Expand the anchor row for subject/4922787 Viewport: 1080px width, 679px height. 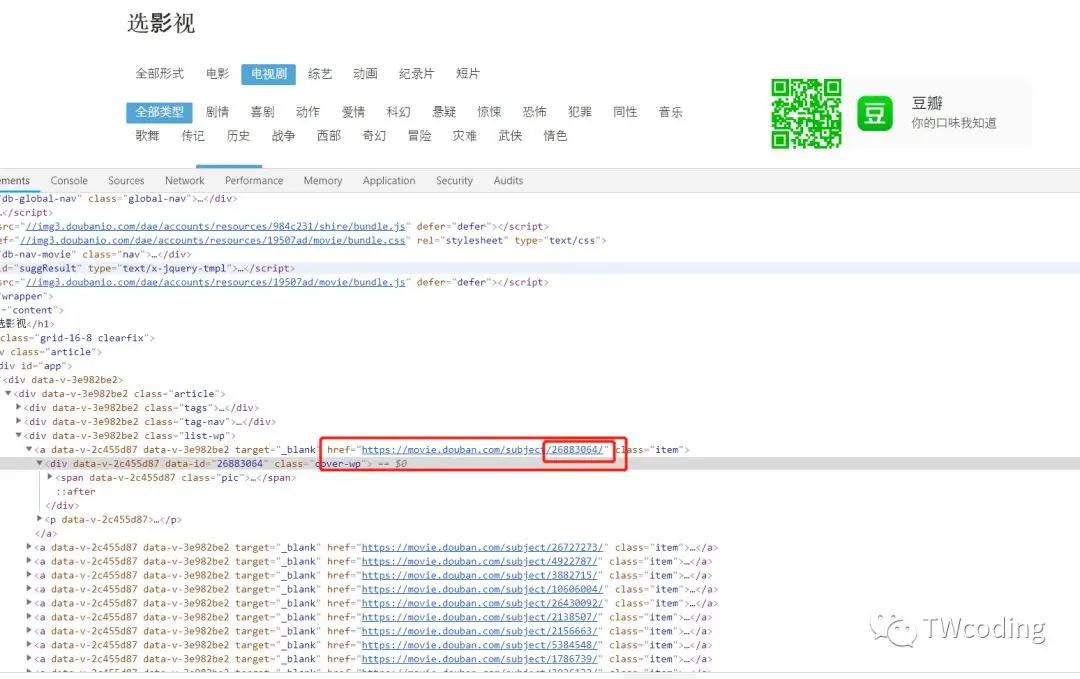[29, 561]
